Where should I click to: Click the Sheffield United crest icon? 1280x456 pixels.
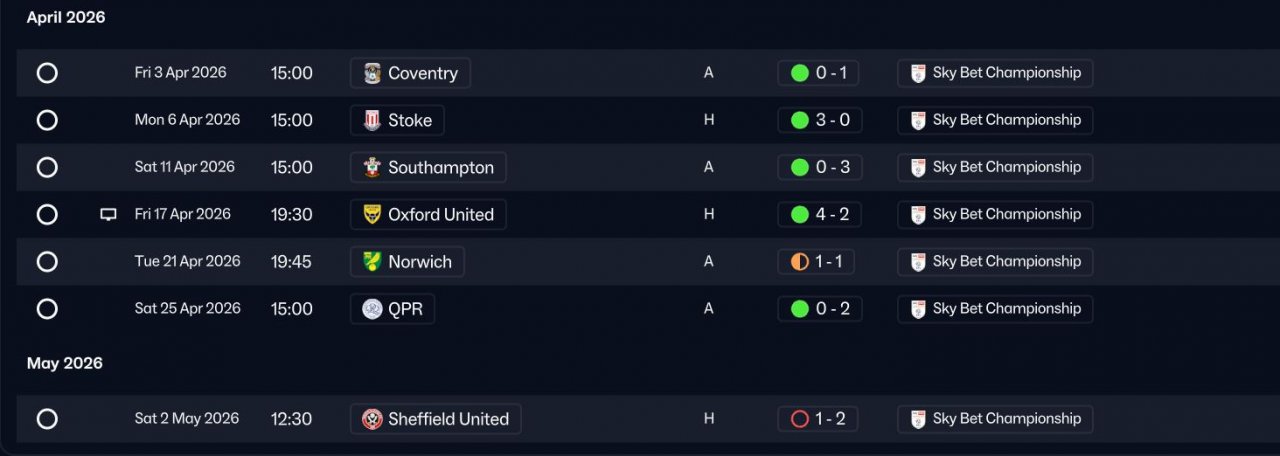[372, 419]
